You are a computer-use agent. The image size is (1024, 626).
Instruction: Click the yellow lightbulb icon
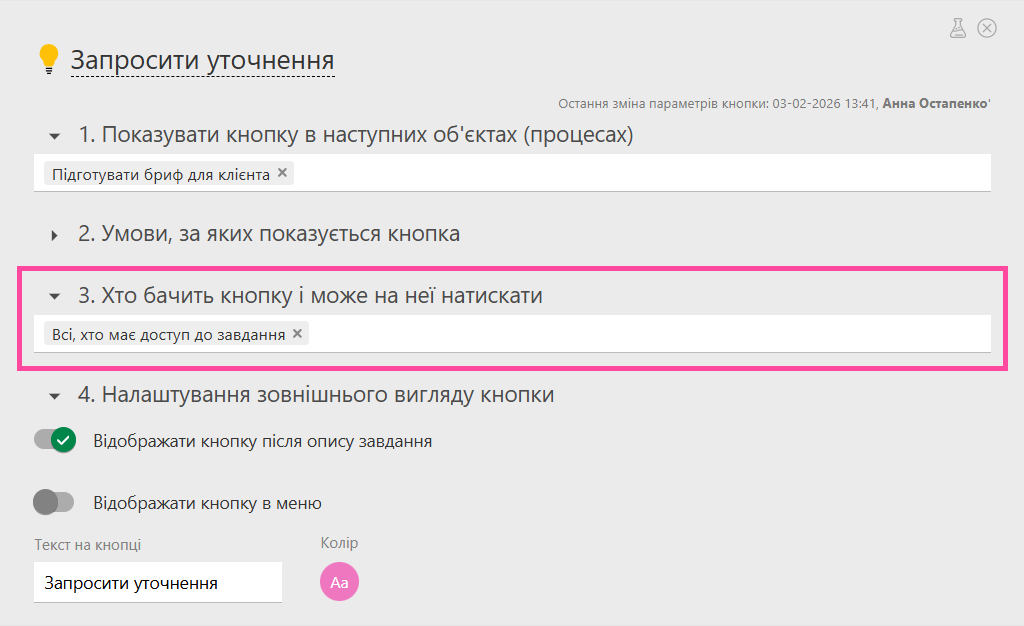click(48, 58)
